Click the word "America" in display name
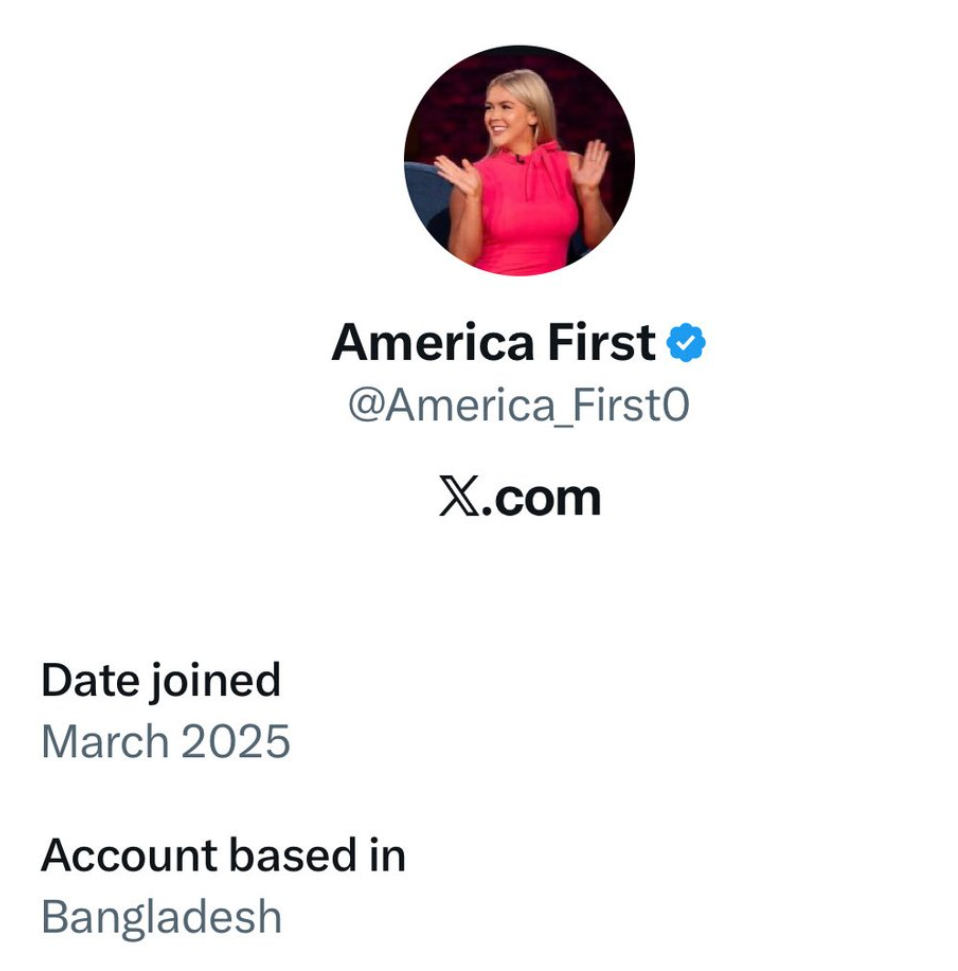The height and width of the screenshot is (971, 958). (432, 343)
